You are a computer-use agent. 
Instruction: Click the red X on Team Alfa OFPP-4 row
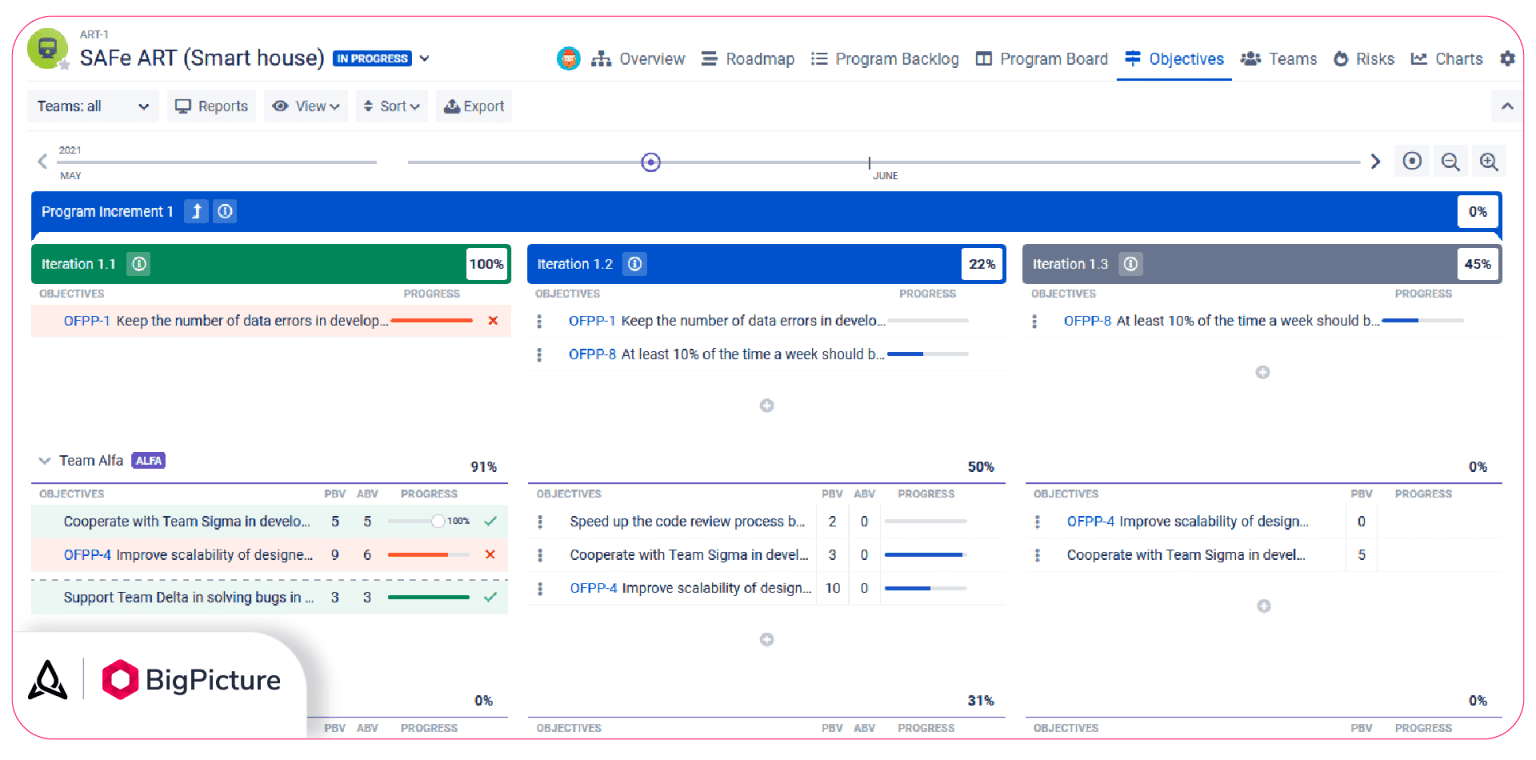(x=490, y=554)
